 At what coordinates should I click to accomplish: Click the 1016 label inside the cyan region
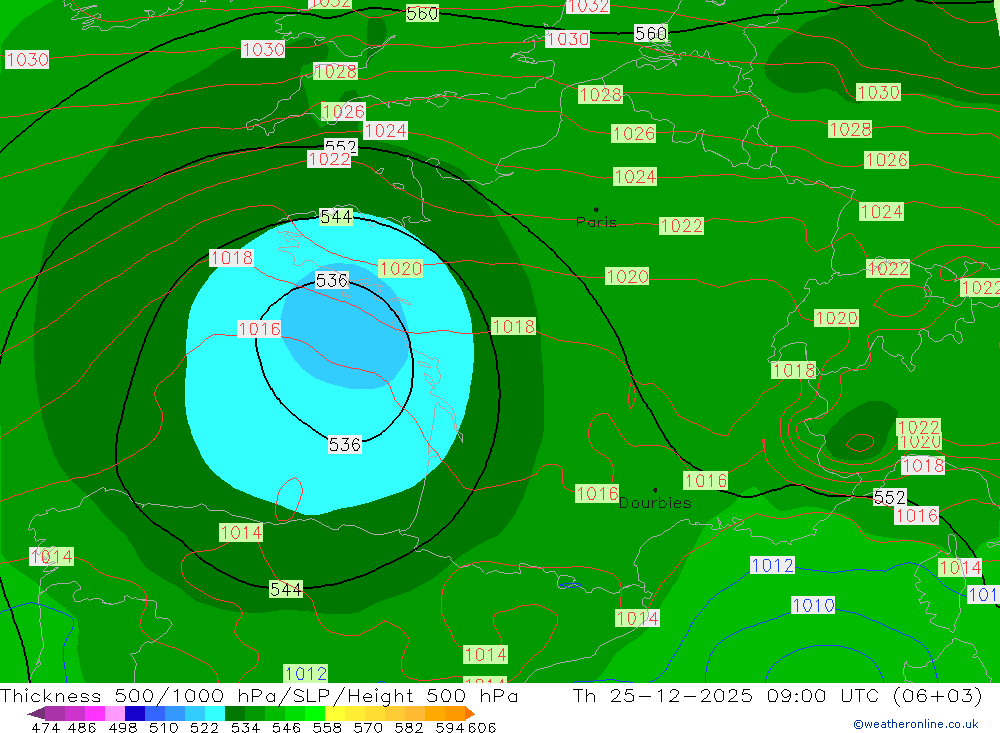pos(259,329)
